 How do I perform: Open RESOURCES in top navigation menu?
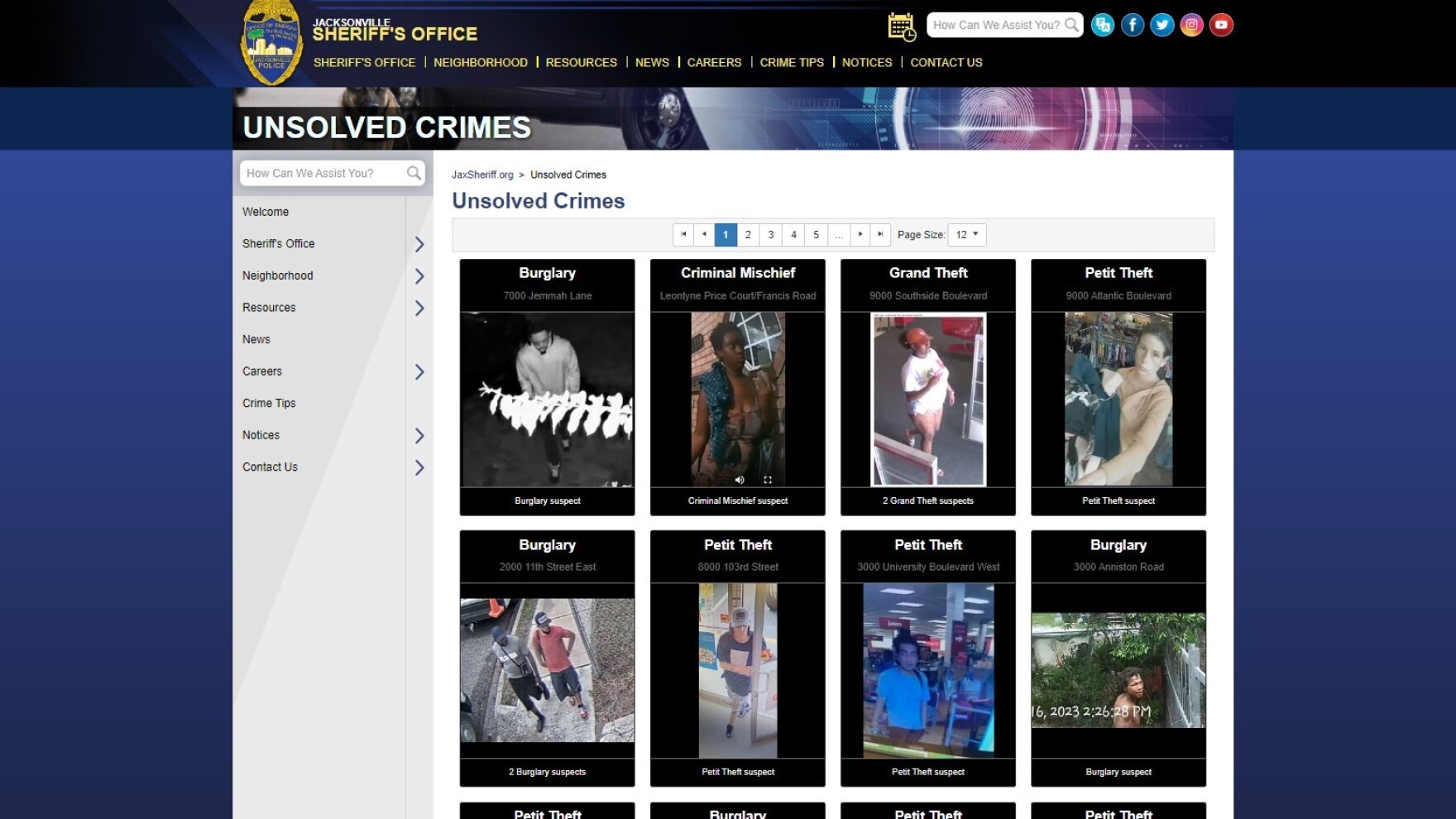581,63
